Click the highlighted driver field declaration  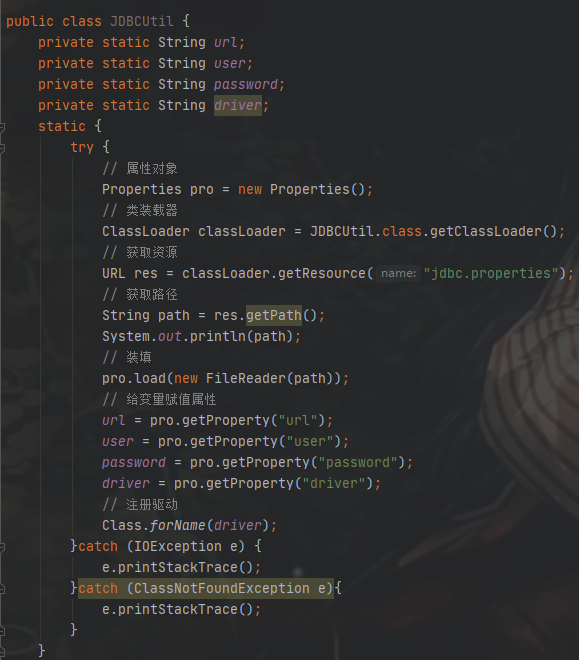click(238, 105)
